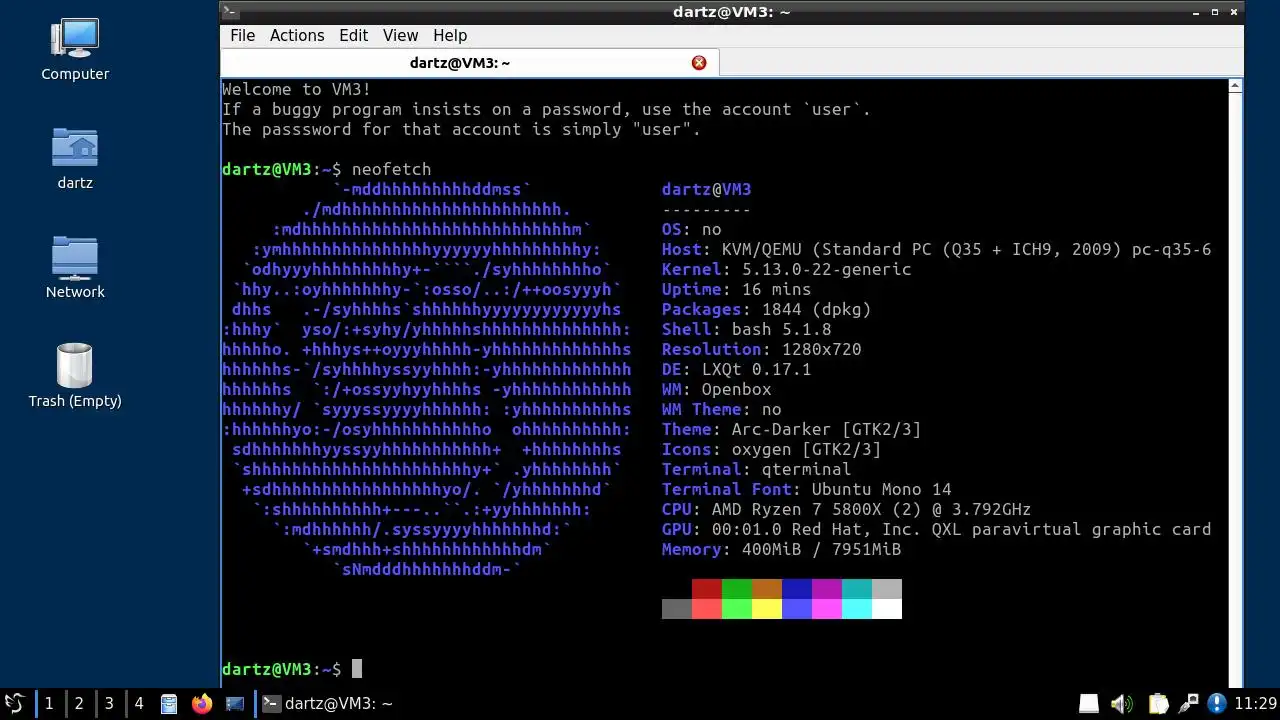
Task: Click the 'Terminal: qterminal' line
Action: [x=757, y=469]
